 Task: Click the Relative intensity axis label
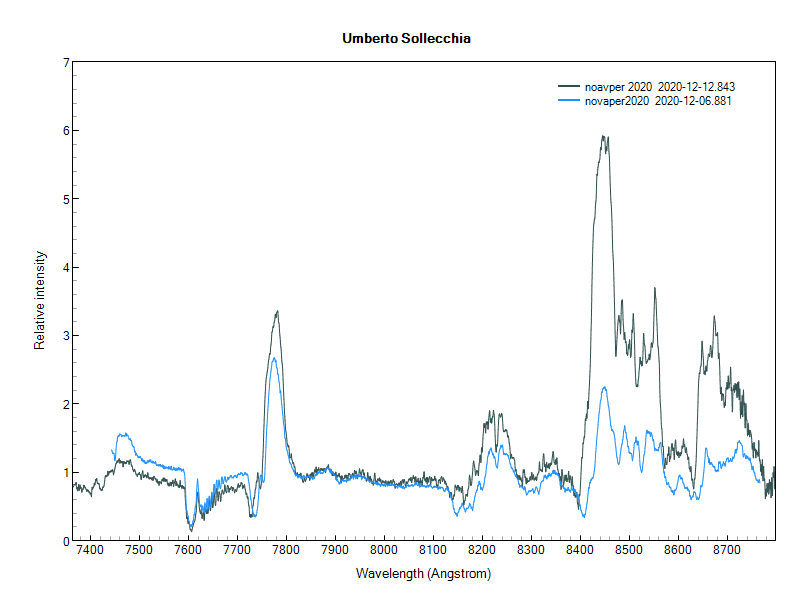[x=39, y=300]
